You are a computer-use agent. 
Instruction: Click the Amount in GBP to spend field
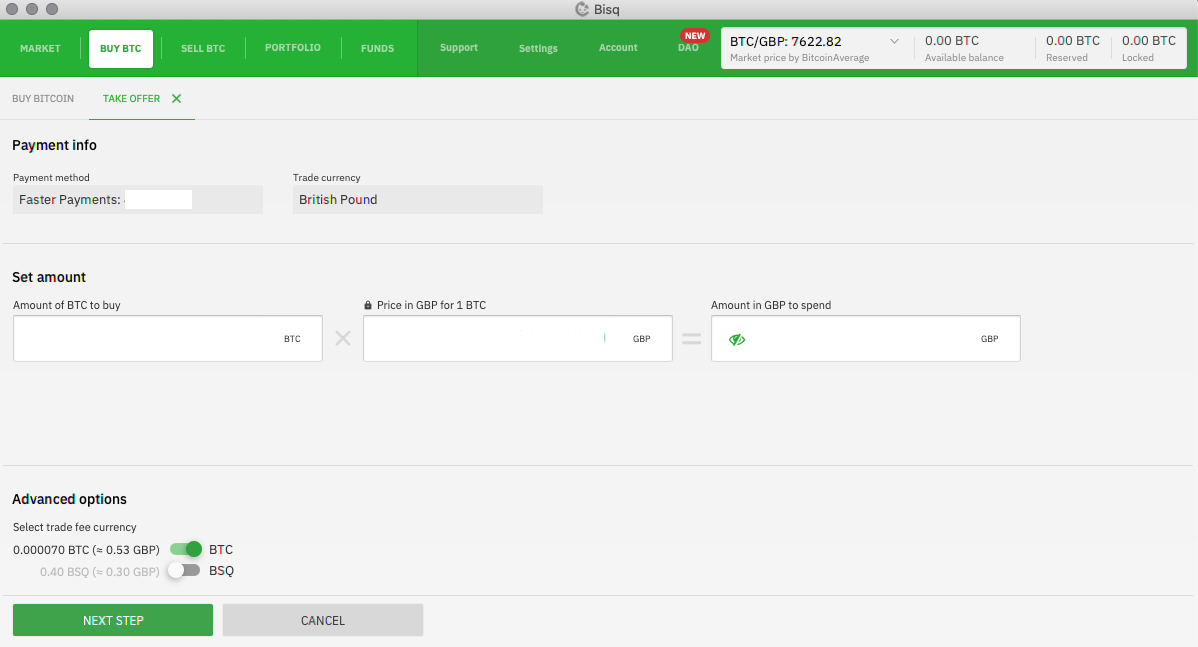tap(866, 338)
